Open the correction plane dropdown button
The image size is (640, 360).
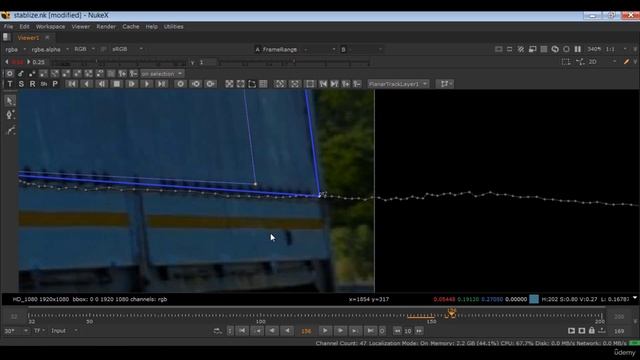click(x=445, y=84)
